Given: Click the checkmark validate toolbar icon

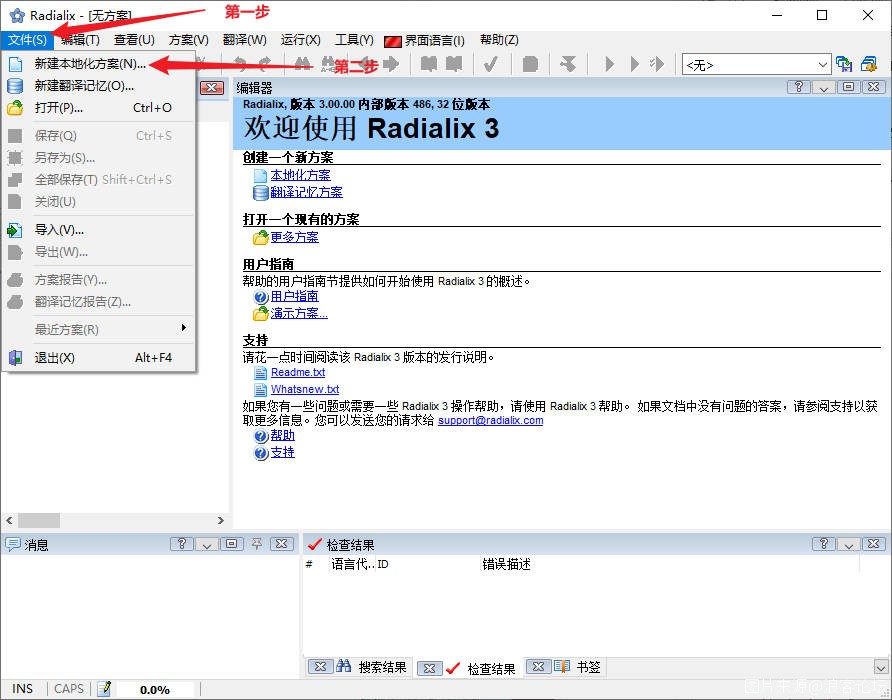Looking at the screenshot, I should click(x=490, y=64).
